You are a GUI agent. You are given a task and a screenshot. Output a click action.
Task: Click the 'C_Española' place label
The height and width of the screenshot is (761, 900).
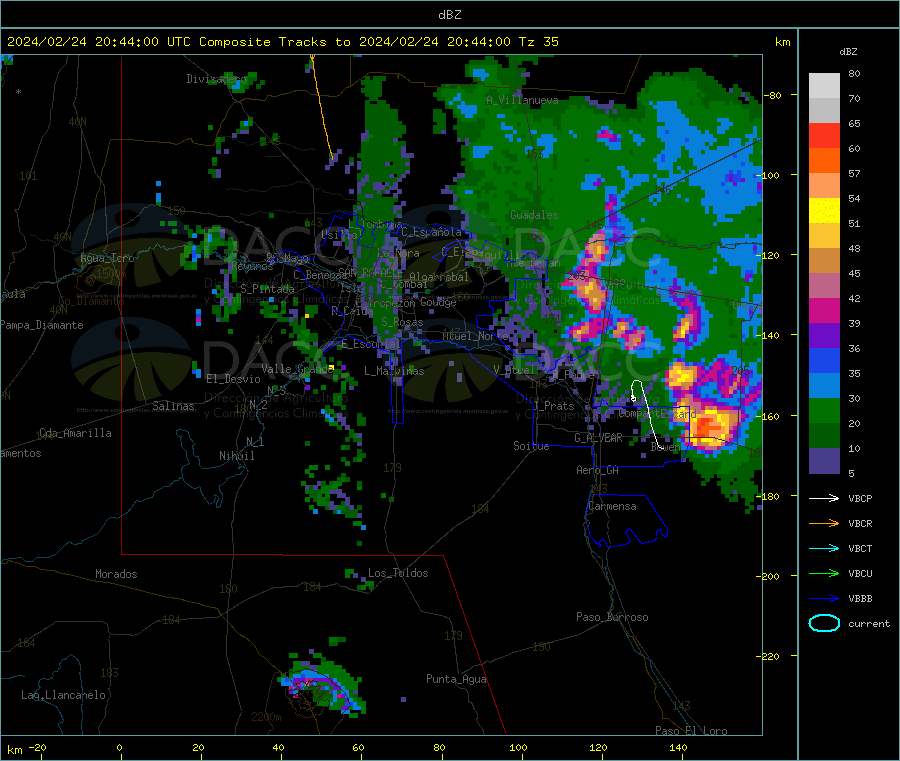point(431,232)
